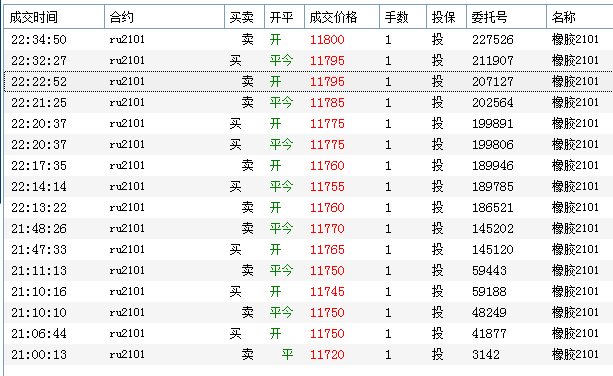Click price 11770 in the 21:48:26 row

coord(327,229)
